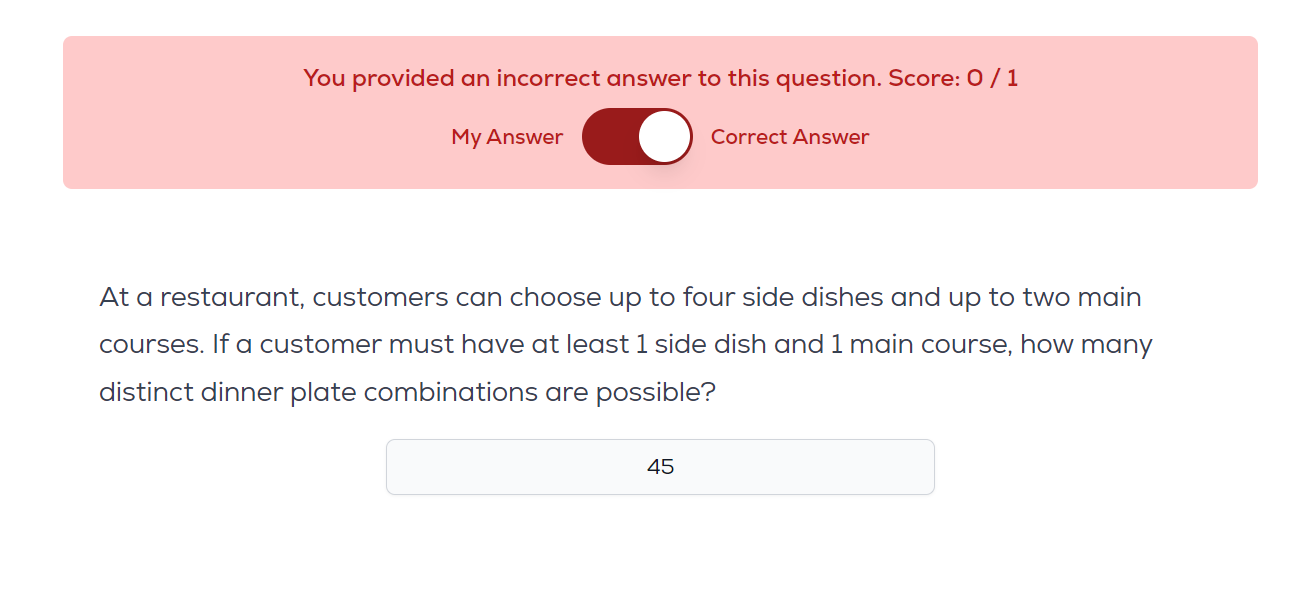Screen dimensions: 1291x592
Task: Click the "Score: 0 / 1" text
Action: (x=954, y=78)
